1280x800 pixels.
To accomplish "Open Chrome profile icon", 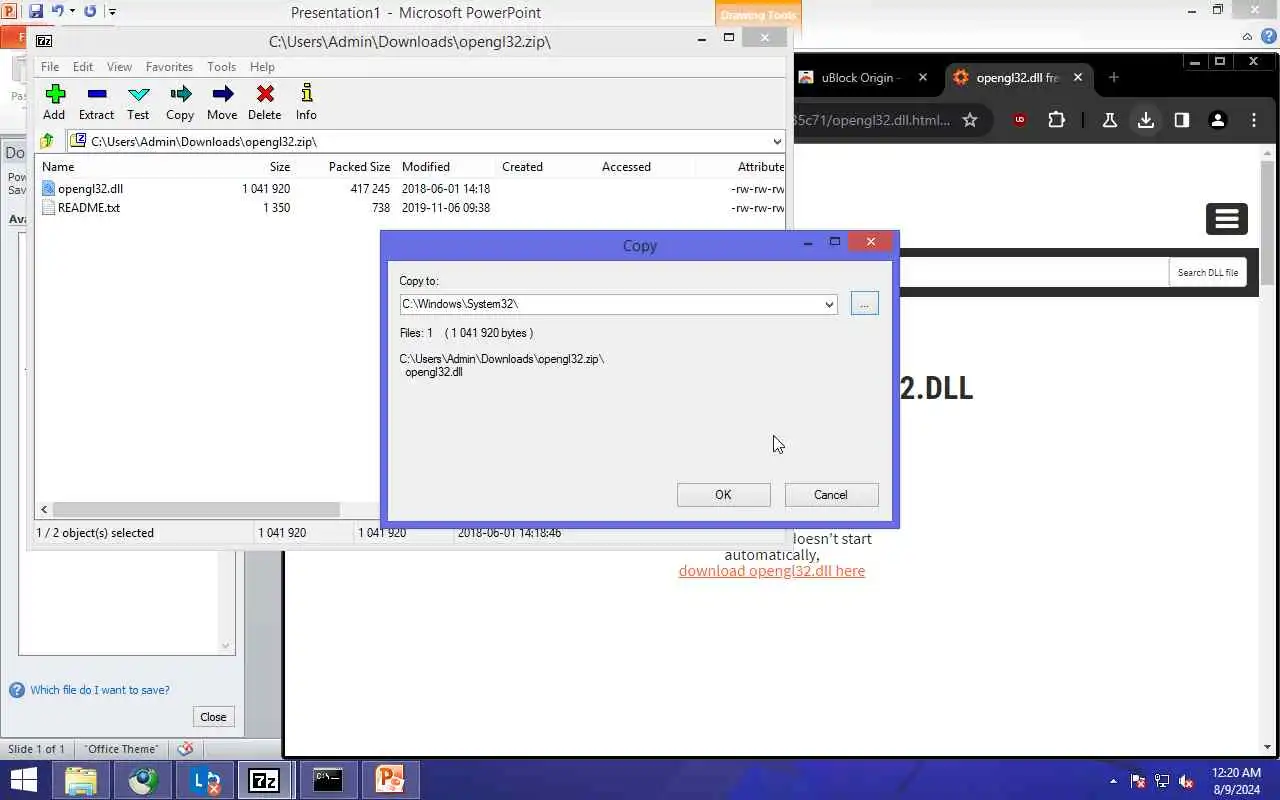I will (x=1218, y=120).
